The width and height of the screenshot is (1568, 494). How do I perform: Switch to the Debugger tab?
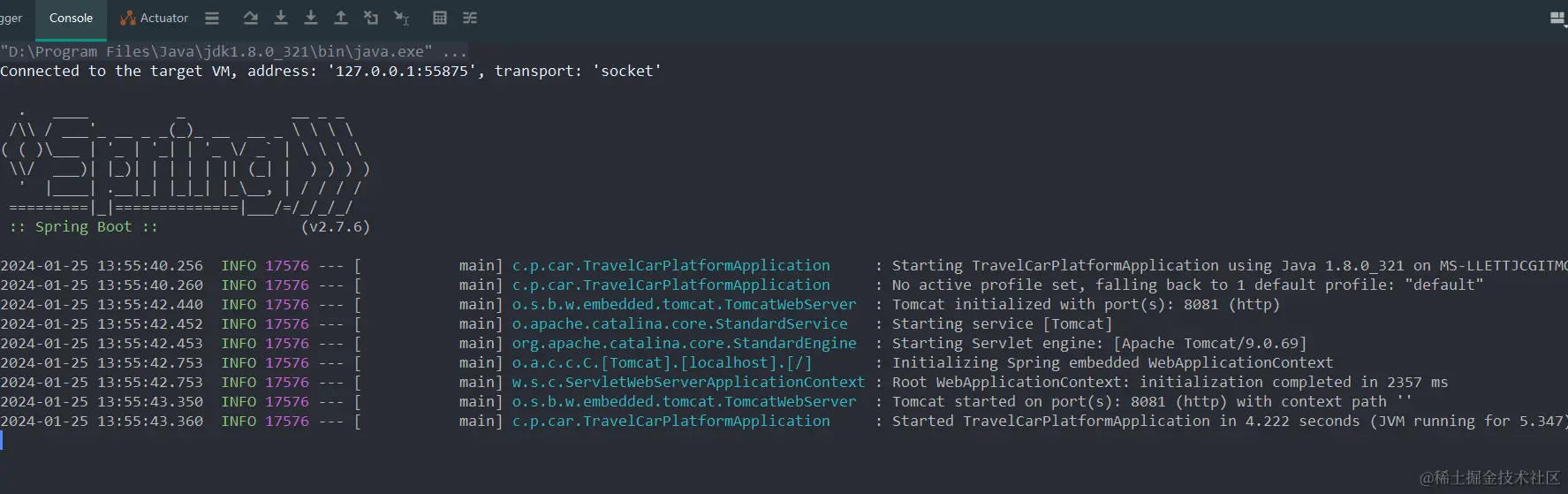[11, 18]
